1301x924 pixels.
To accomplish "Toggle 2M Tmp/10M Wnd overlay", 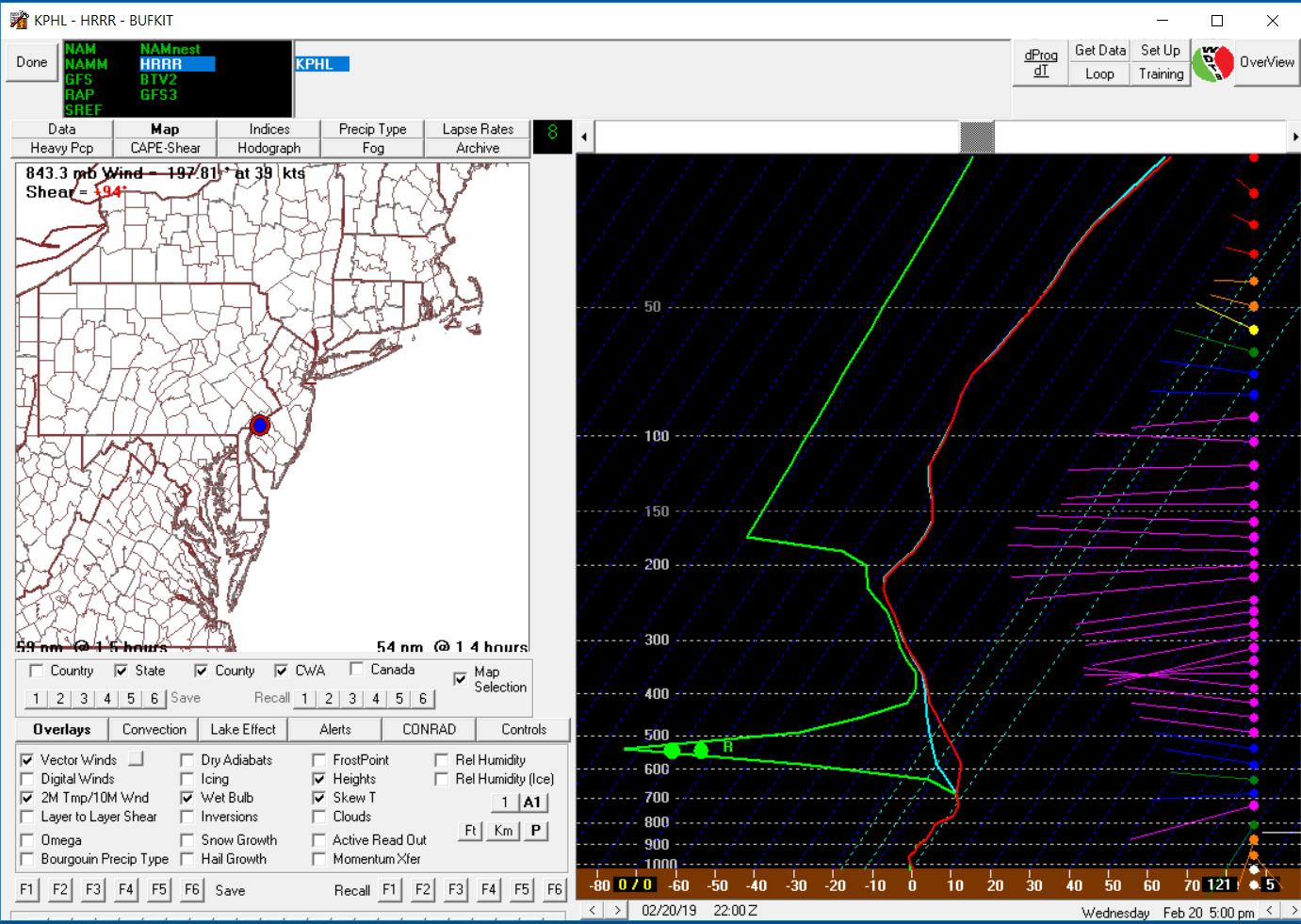I will pos(26,798).
